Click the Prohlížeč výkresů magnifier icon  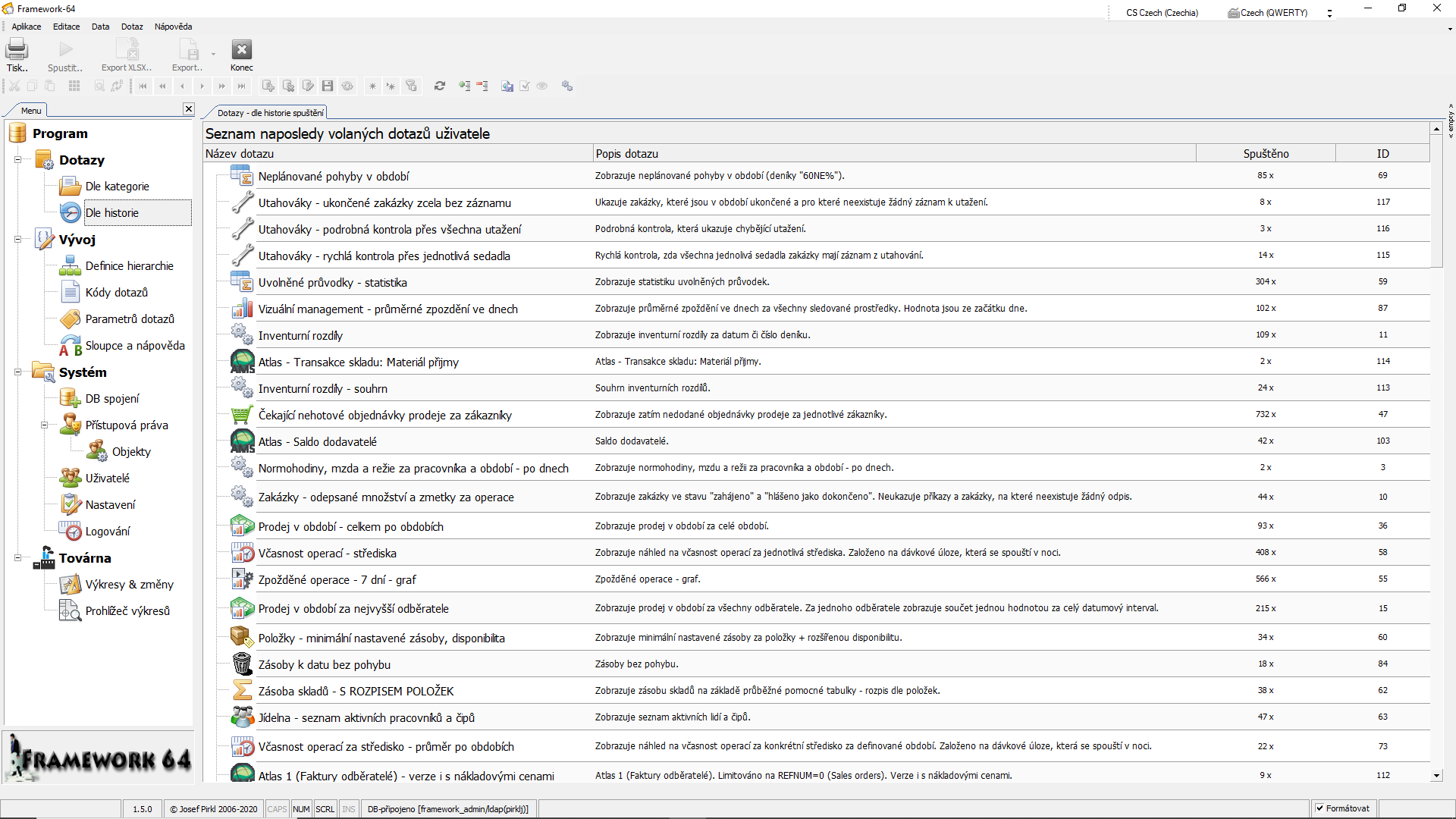point(71,610)
